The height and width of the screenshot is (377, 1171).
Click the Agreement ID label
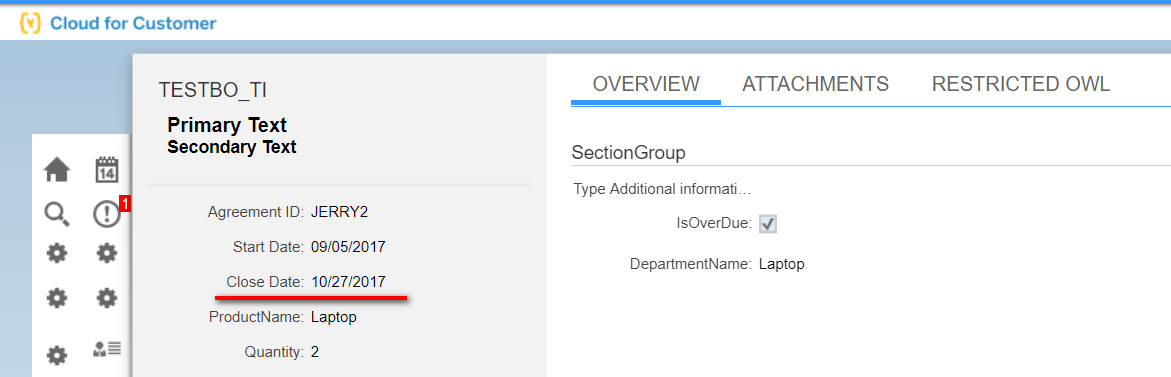pos(255,212)
